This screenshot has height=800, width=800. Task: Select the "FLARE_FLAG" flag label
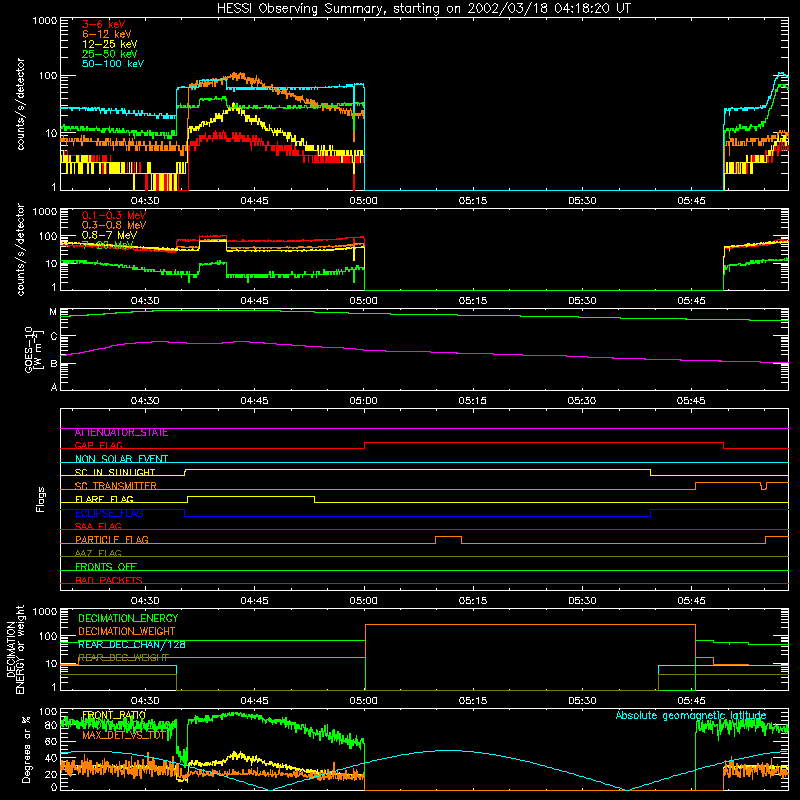tap(104, 499)
